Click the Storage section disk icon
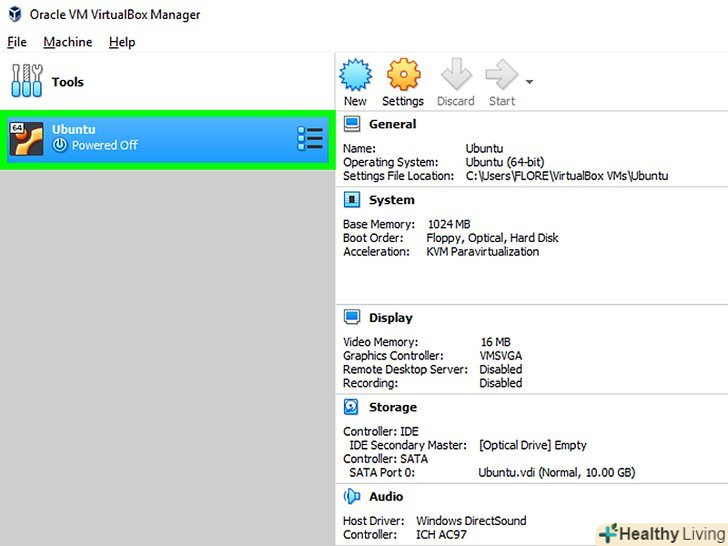Viewport: 728px width, 546px height. (x=351, y=407)
